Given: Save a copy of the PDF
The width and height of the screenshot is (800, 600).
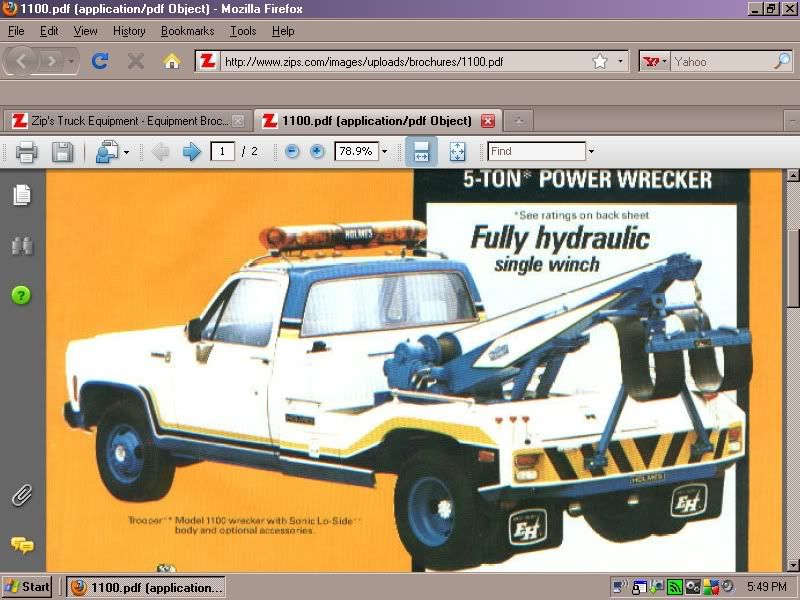Looking at the screenshot, I should pyautogui.click(x=62, y=152).
